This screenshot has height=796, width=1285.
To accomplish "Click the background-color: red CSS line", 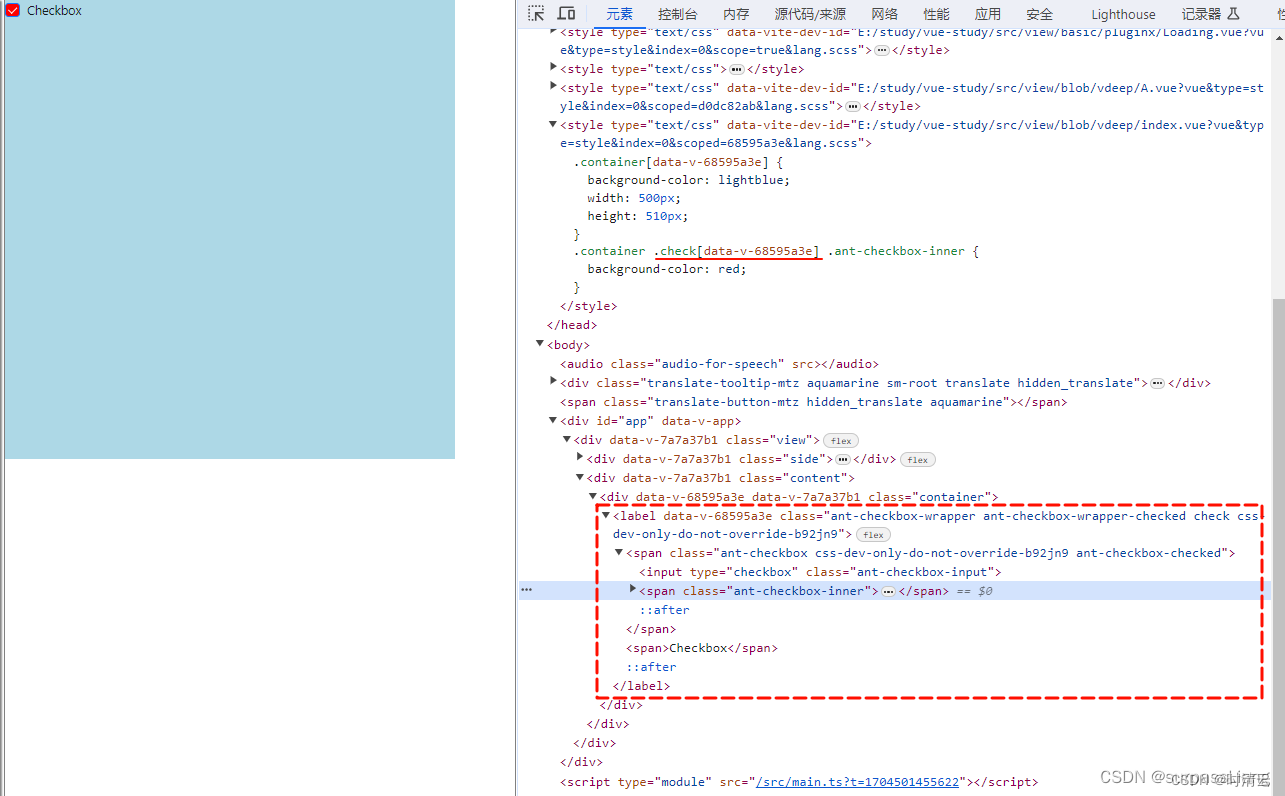I will [667, 269].
